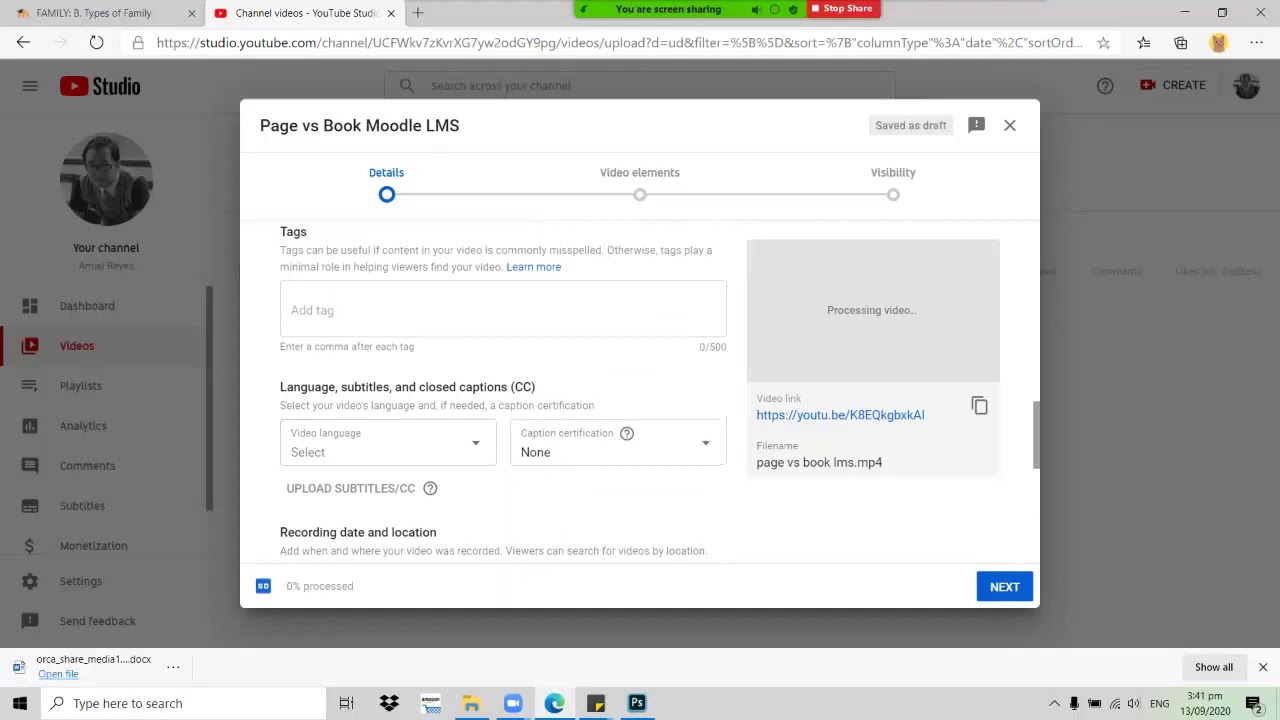The image size is (1280, 720).
Task: Open help for Caption certification
Action: click(627, 433)
